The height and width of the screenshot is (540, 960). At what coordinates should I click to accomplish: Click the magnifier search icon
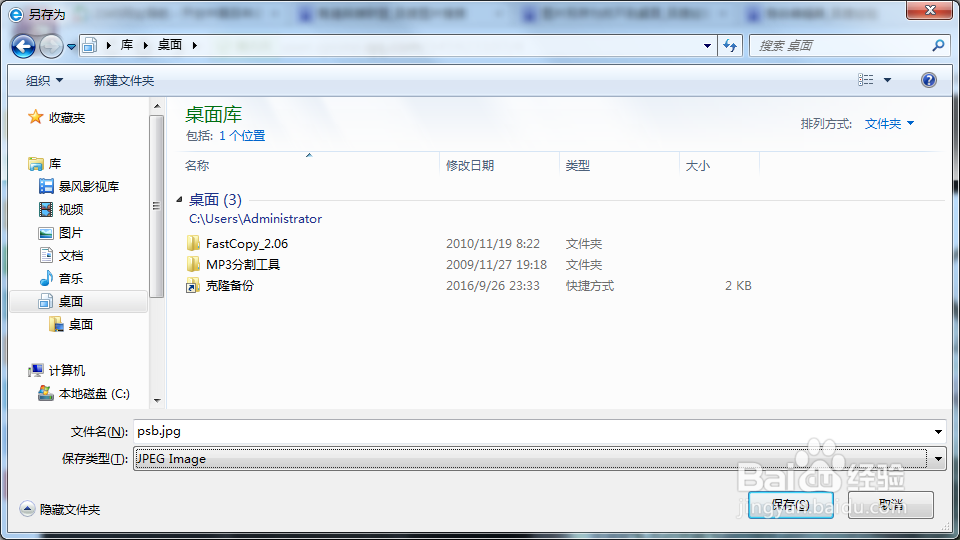click(x=938, y=45)
